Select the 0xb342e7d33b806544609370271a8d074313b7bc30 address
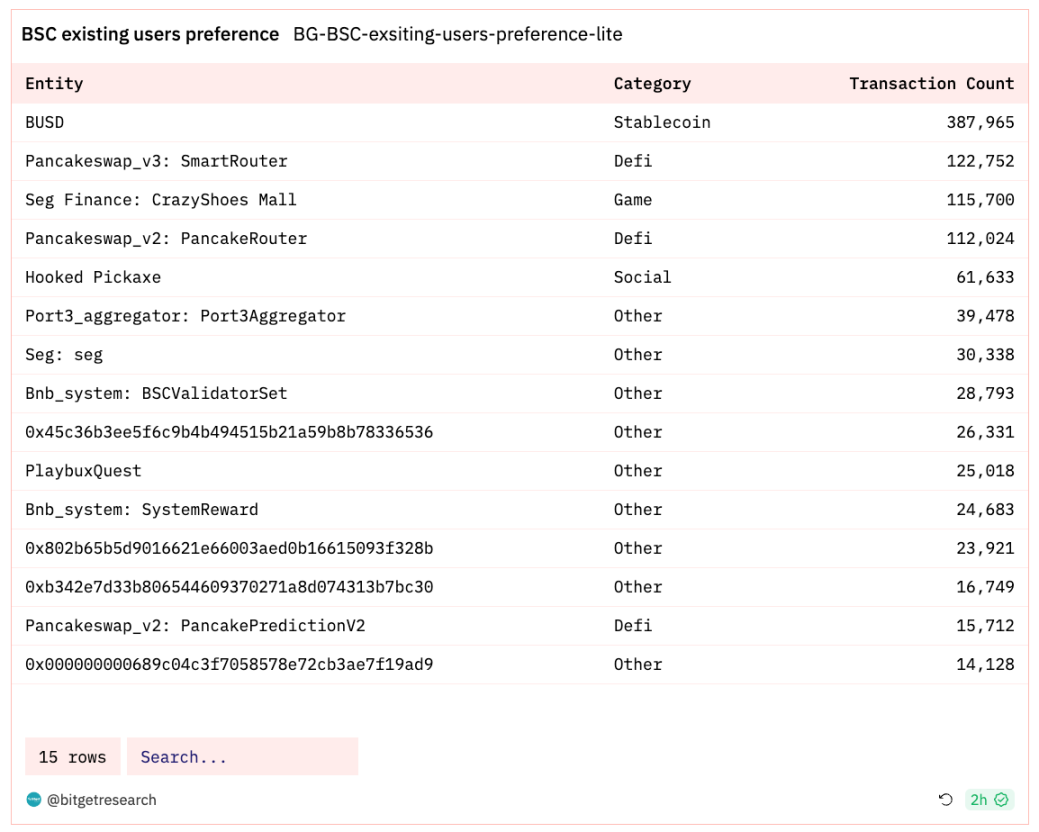The height and width of the screenshot is (832, 1039). click(x=229, y=588)
